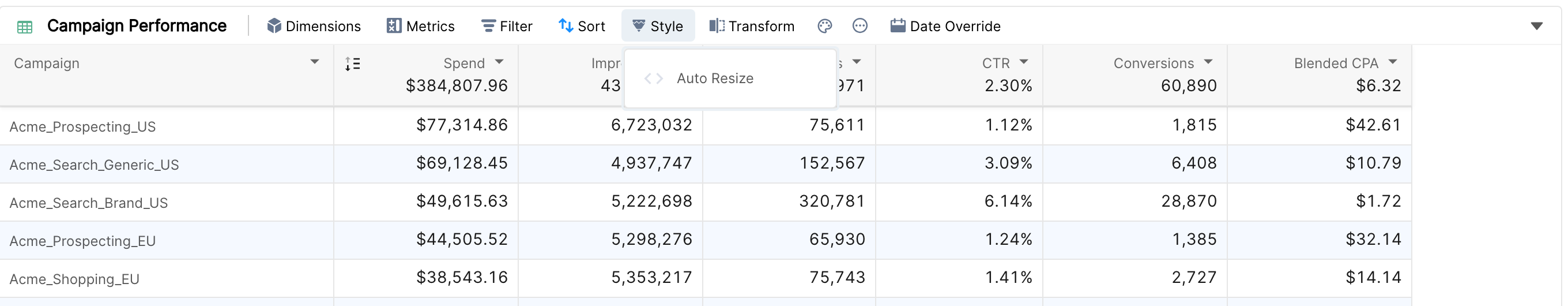The width and height of the screenshot is (1568, 306).
Task: Close the Style menu button
Action: pyautogui.click(x=658, y=26)
